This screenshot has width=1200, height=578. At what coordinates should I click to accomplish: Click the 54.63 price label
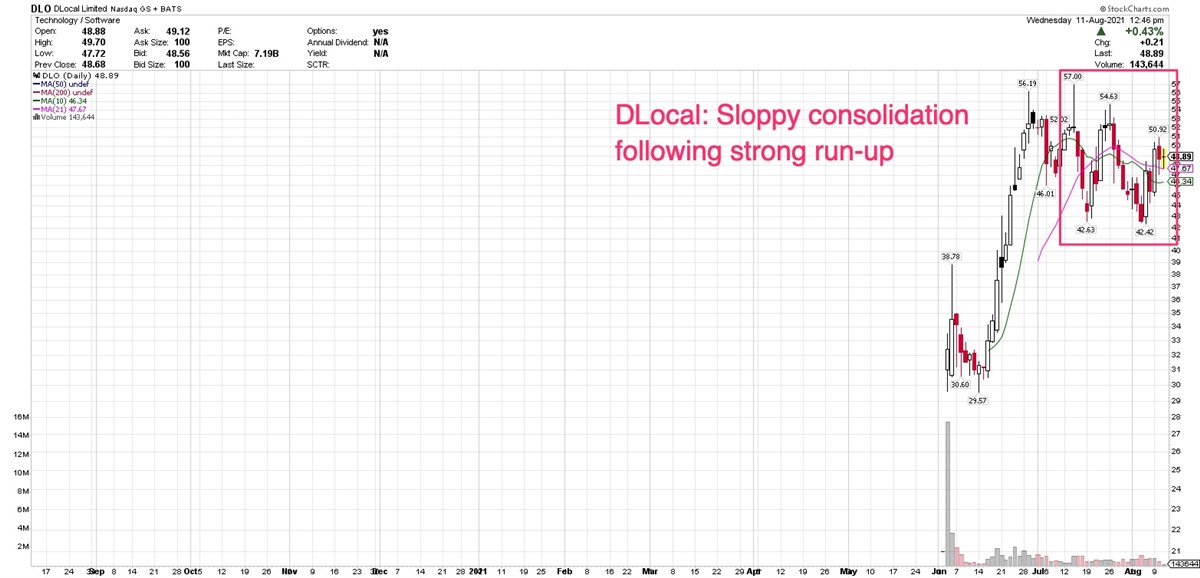pyautogui.click(x=1109, y=96)
